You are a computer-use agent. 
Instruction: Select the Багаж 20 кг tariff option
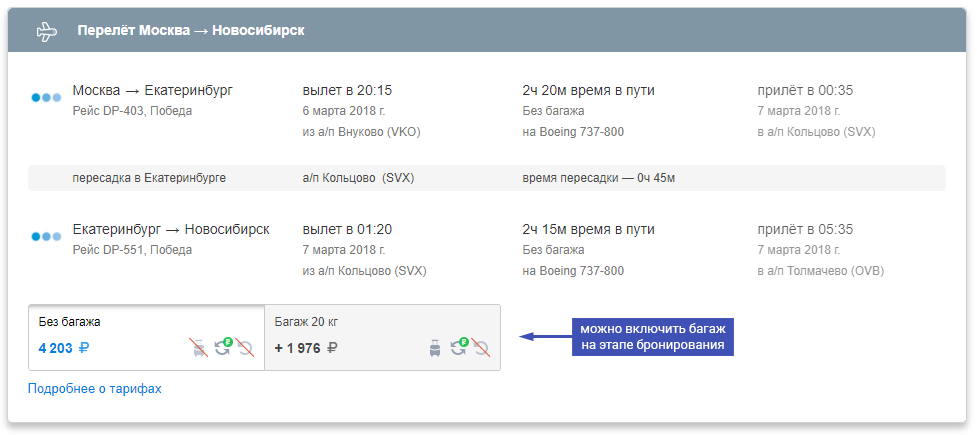click(x=383, y=337)
